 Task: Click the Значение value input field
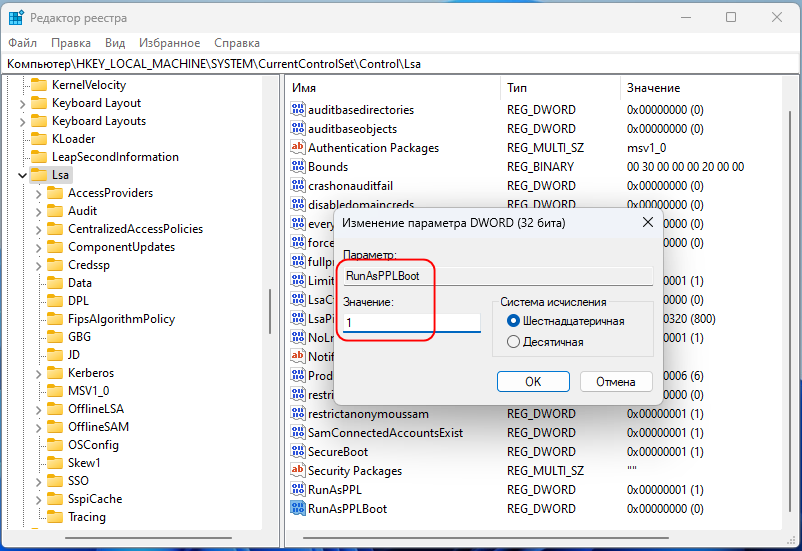(412, 322)
